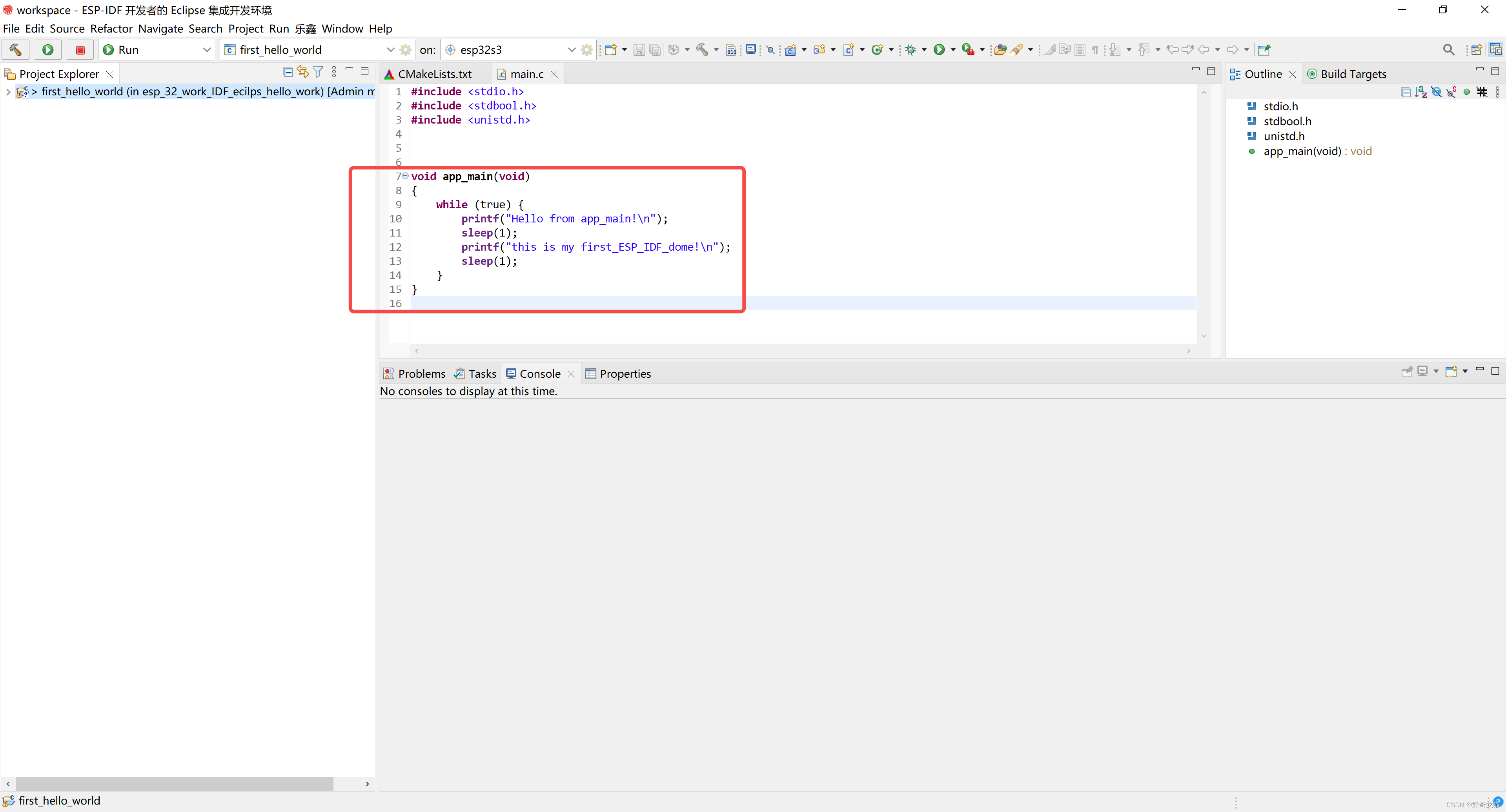Toggle alphabetical sort in Outline
The image size is (1506, 812).
[x=1421, y=92]
